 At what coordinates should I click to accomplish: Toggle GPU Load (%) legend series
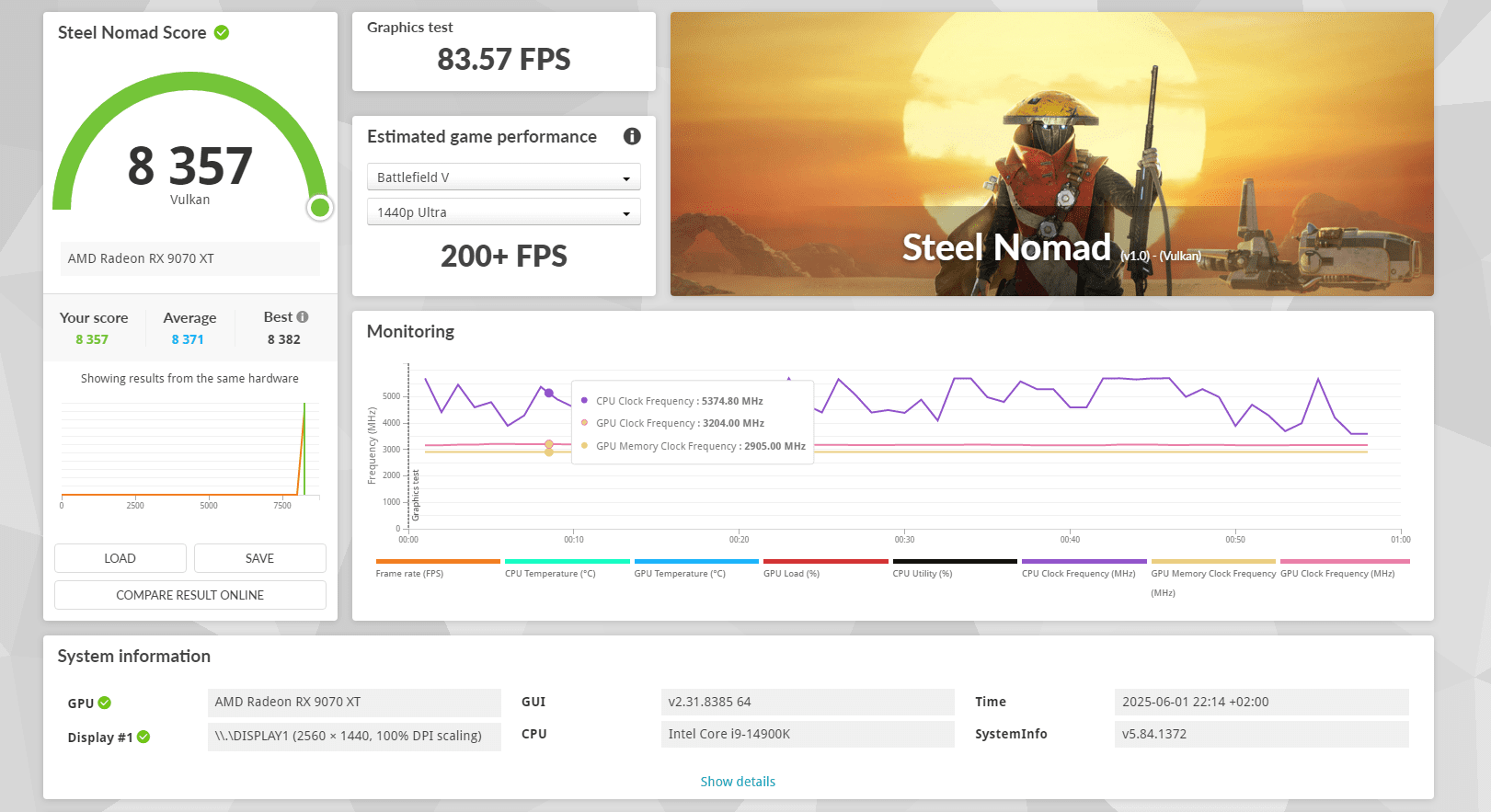(791, 574)
